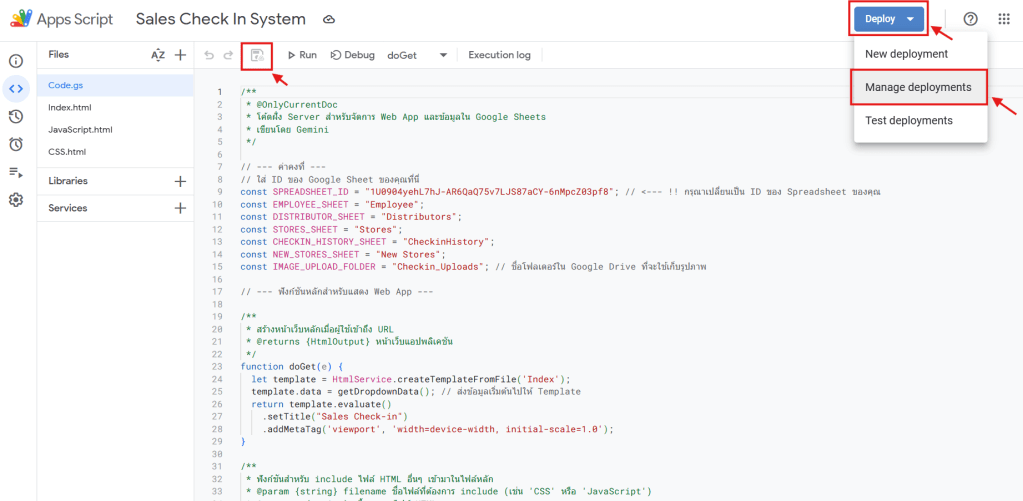
Task: Open Project Settings gear icon
Action: 16,200
